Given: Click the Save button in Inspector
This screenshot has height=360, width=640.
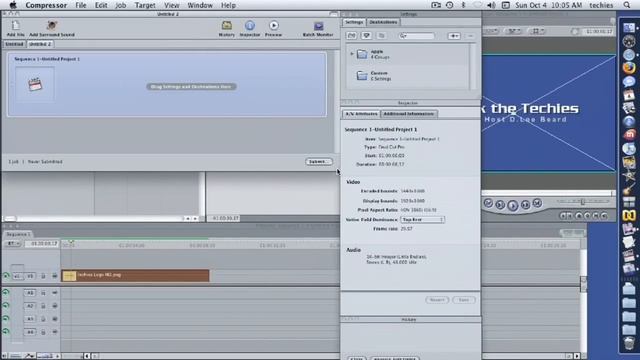Looking at the screenshot, I should click(x=464, y=300).
